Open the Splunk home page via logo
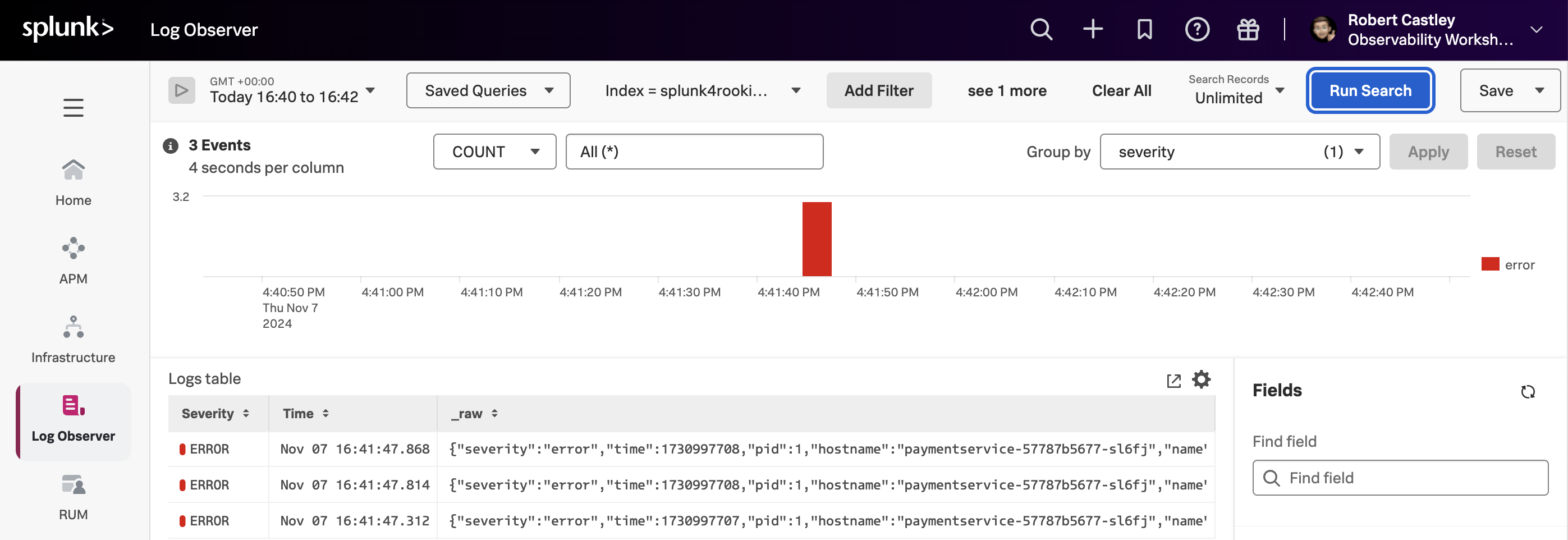The height and width of the screenshot is (540, 1568). pyautogui.click(x=67, y=28)
